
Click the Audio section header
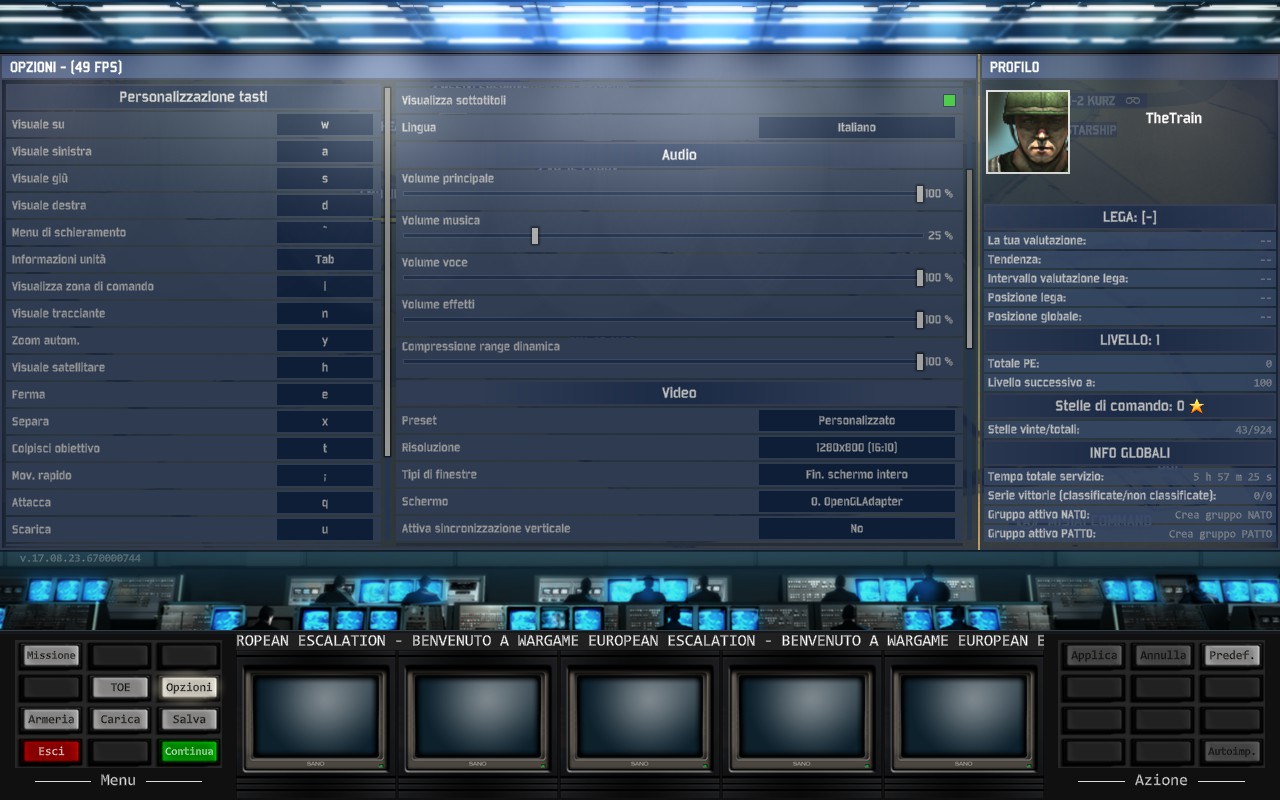click(x=679, y=155)
